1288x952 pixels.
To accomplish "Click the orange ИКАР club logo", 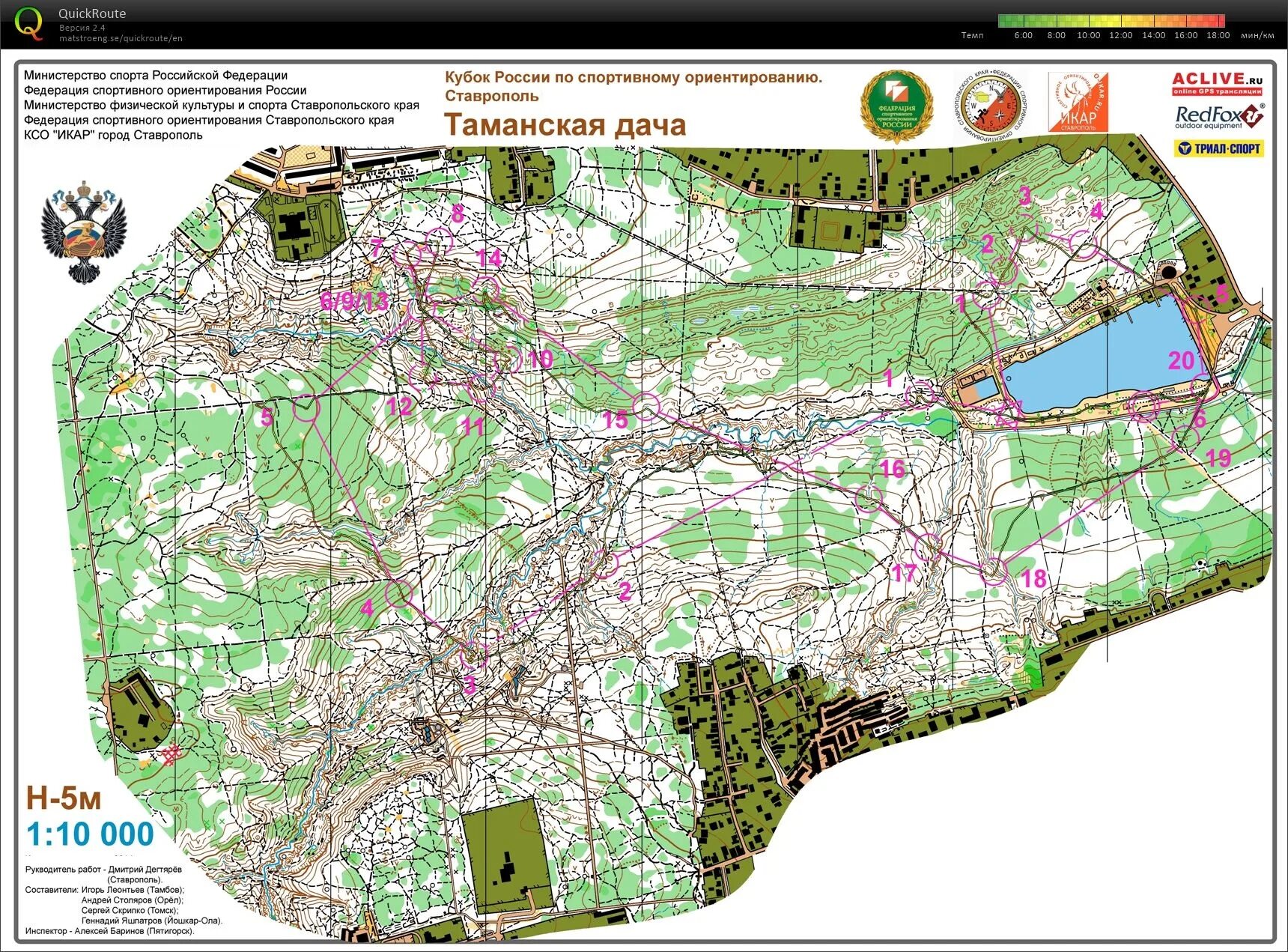I will point(1078,102).
